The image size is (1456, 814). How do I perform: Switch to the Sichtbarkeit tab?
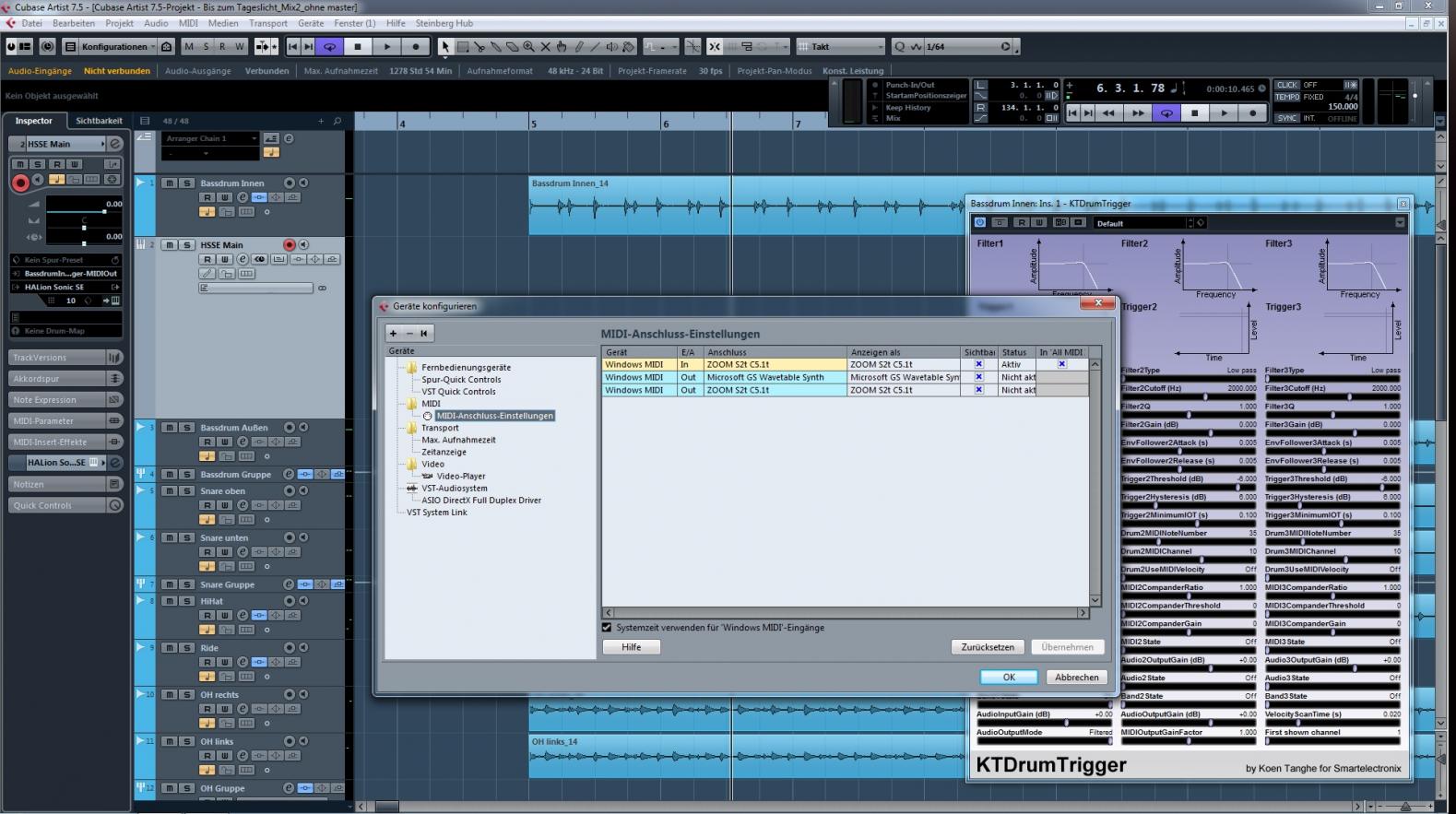[x=99, y=121]
